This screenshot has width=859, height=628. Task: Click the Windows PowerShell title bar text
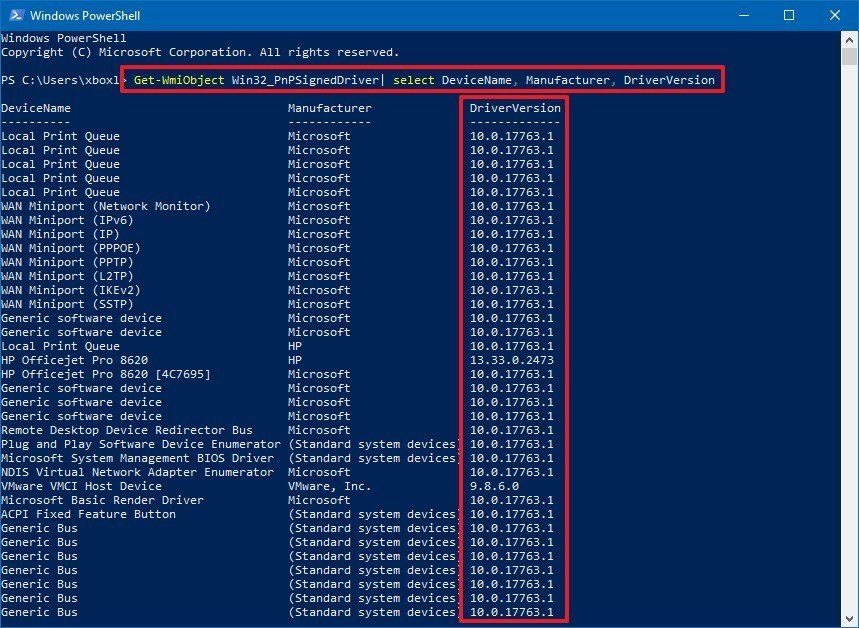tap(86, 15)
